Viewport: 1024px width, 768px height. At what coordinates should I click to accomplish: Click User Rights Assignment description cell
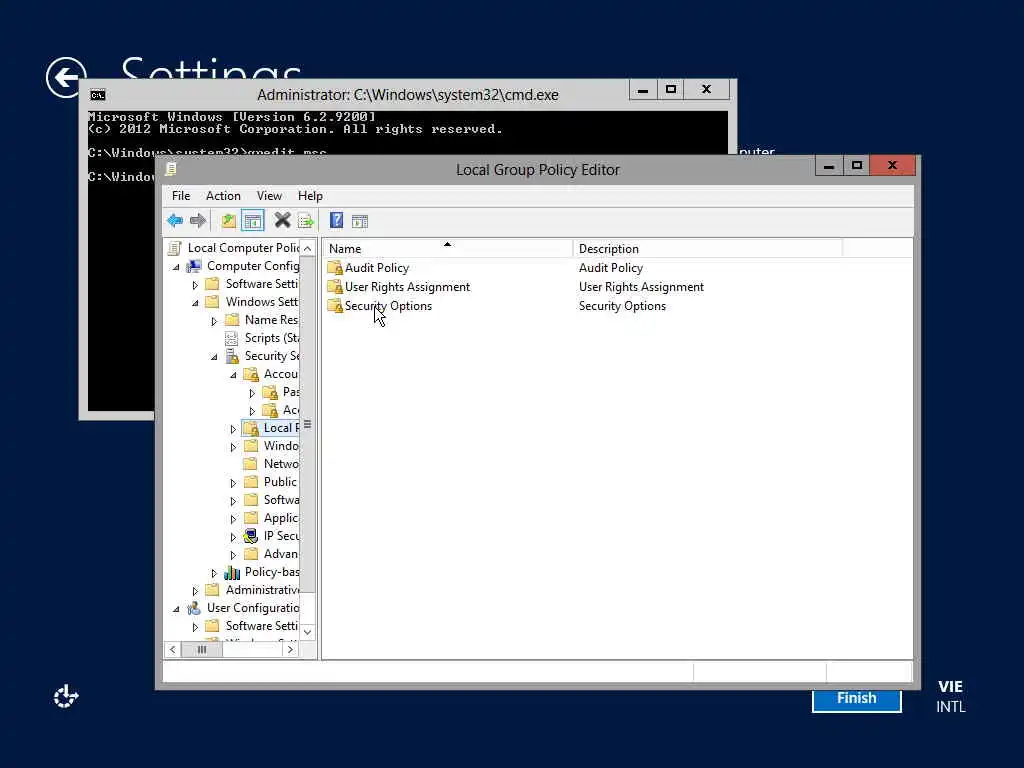coord(641,287)
